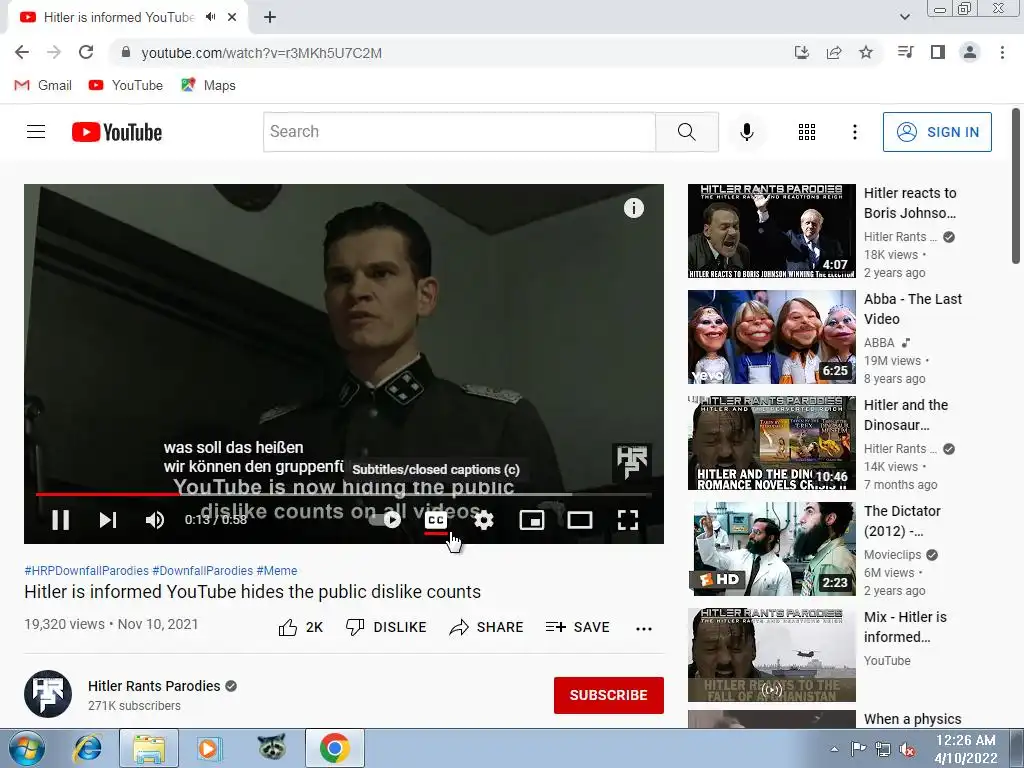Open Windows Start menu
Screen dimensions: 1024x768
27,748
